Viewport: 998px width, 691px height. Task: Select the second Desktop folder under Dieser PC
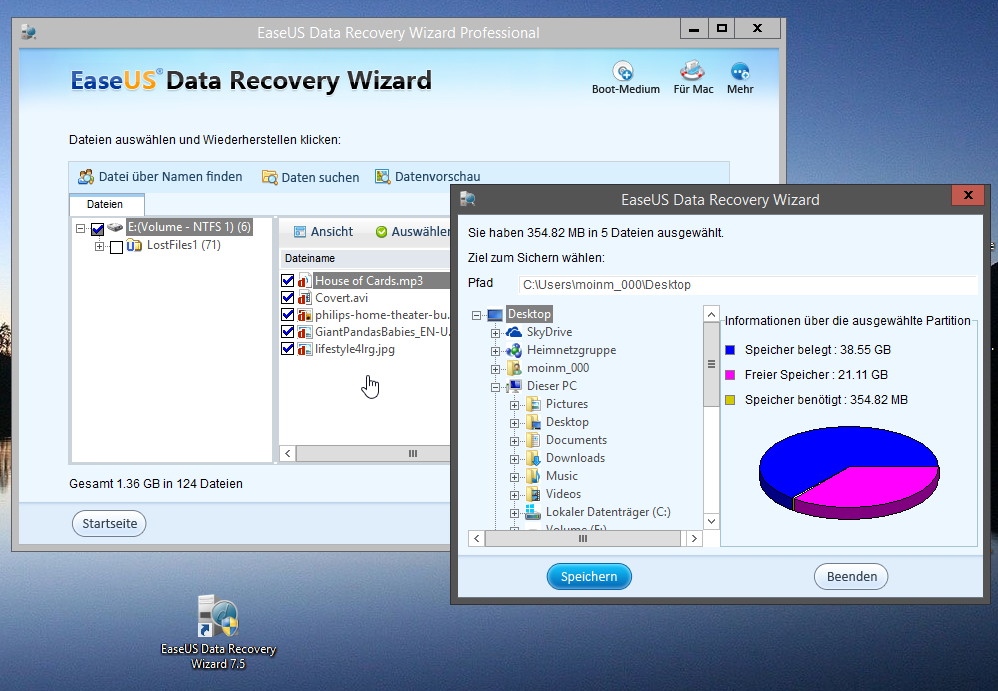[567, 422]
